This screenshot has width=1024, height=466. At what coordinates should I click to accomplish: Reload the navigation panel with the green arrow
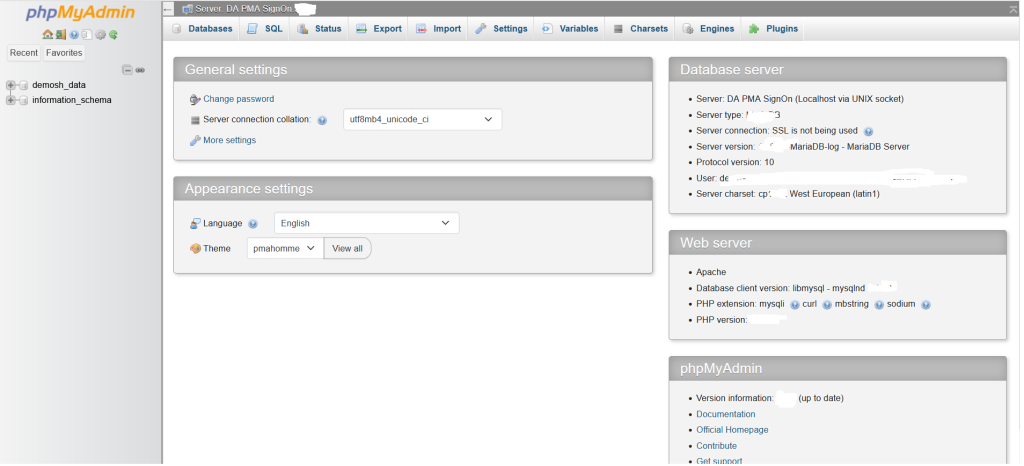click(113, 35)
